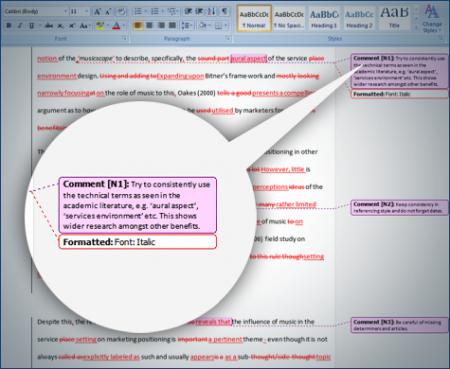Screen dimensions: 450x369
Task: Click the inserted text 'However, little'
Action: tap(283, 169)
